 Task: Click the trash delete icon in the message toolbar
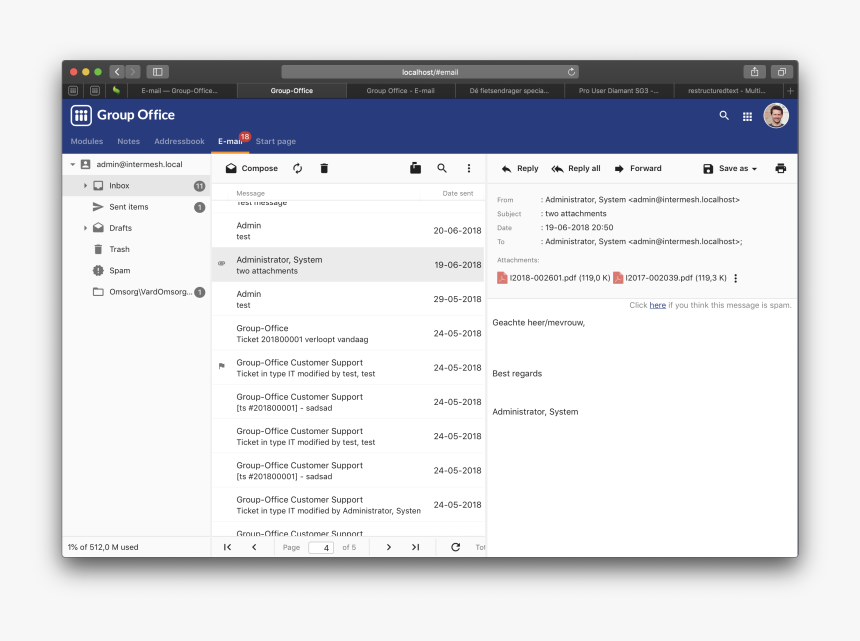pyautogui.click(x=324, y=169)
